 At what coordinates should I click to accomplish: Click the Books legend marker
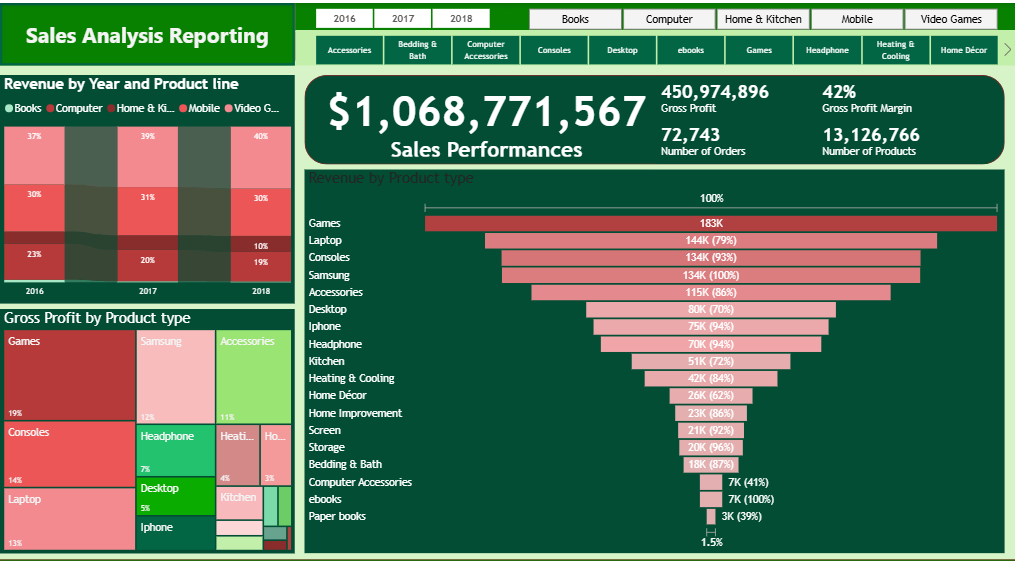tap(9, 108)
